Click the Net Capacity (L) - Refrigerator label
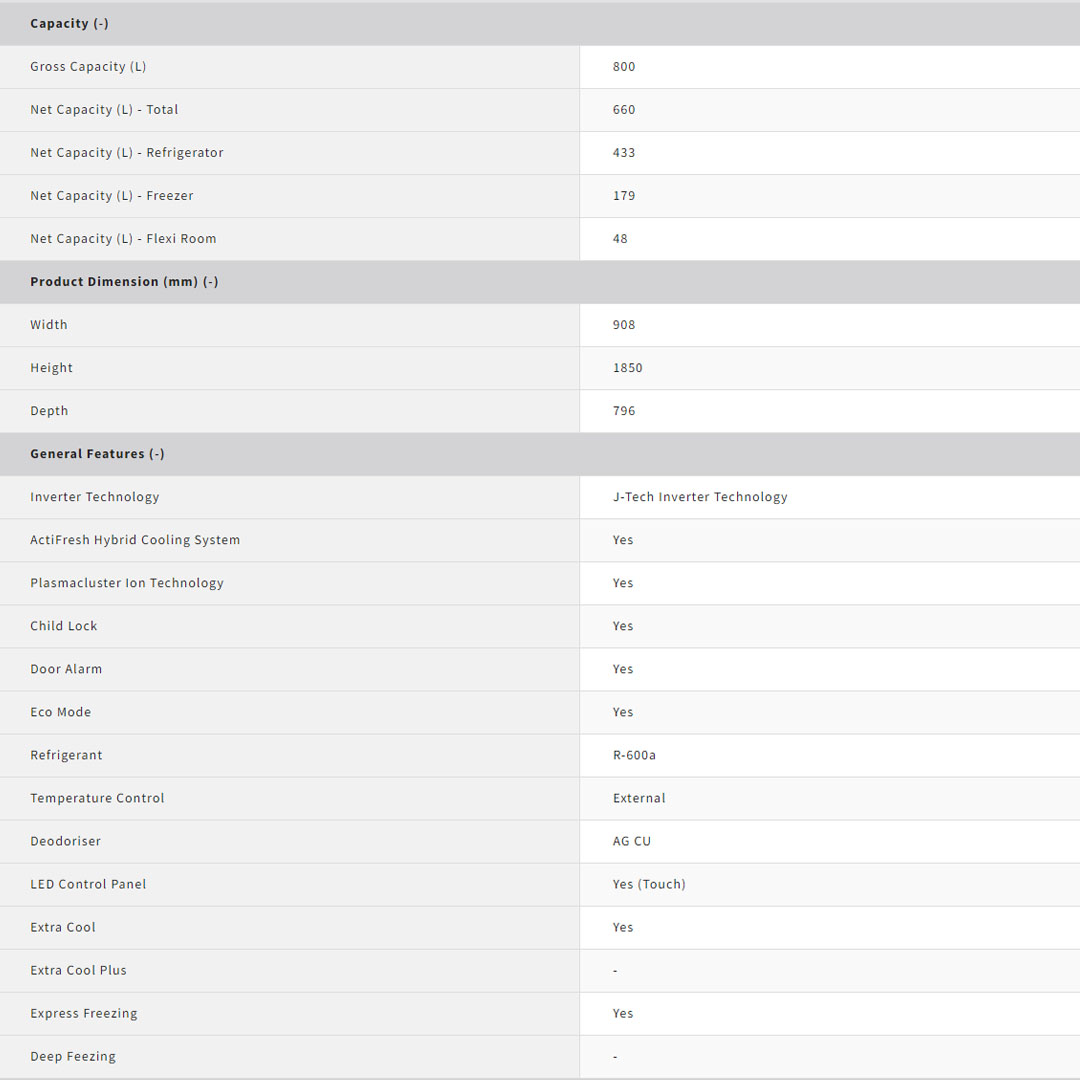The height and width of the screenshot is (1080, 1080). [x=127, y=153]
